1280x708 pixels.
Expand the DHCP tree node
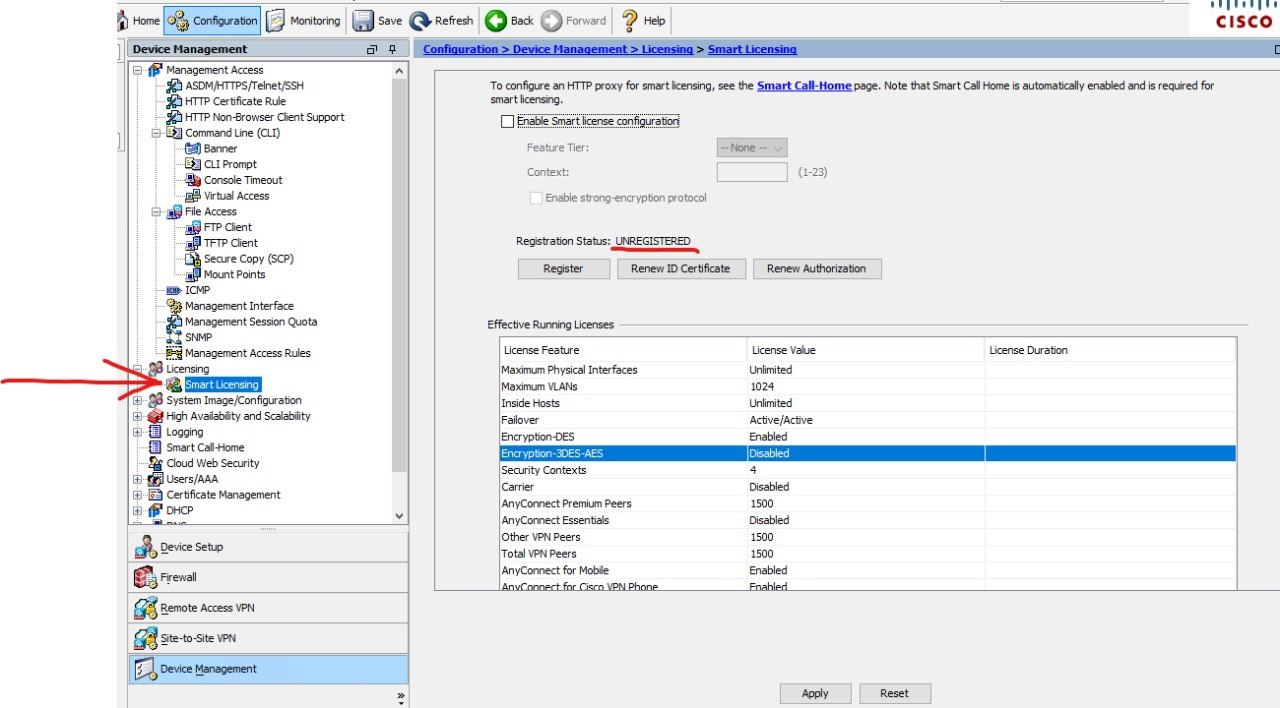138,510
